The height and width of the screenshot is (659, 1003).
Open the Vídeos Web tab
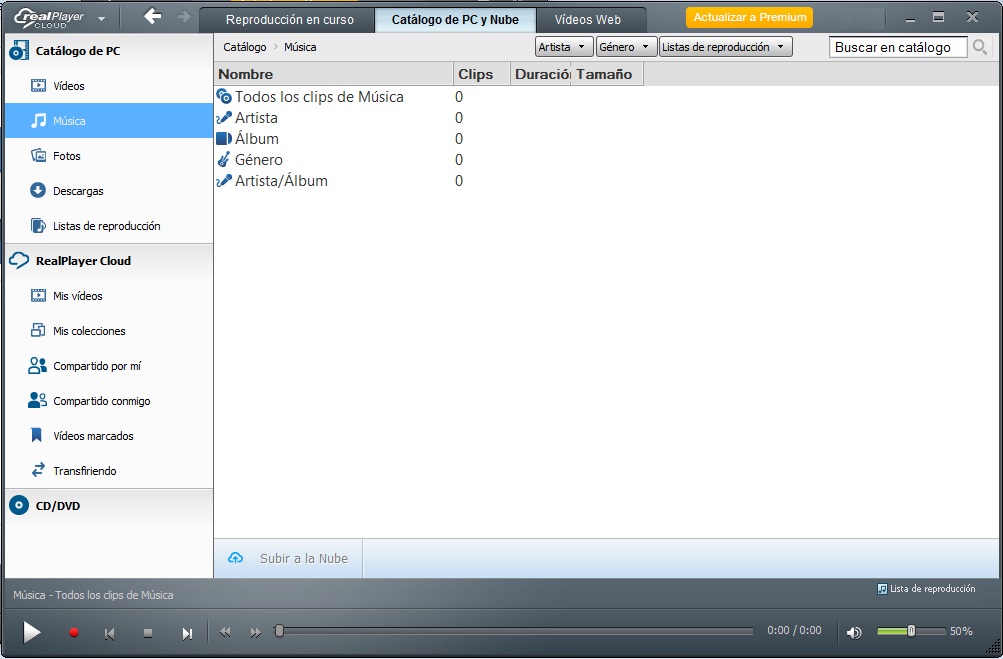coord(588,20)
